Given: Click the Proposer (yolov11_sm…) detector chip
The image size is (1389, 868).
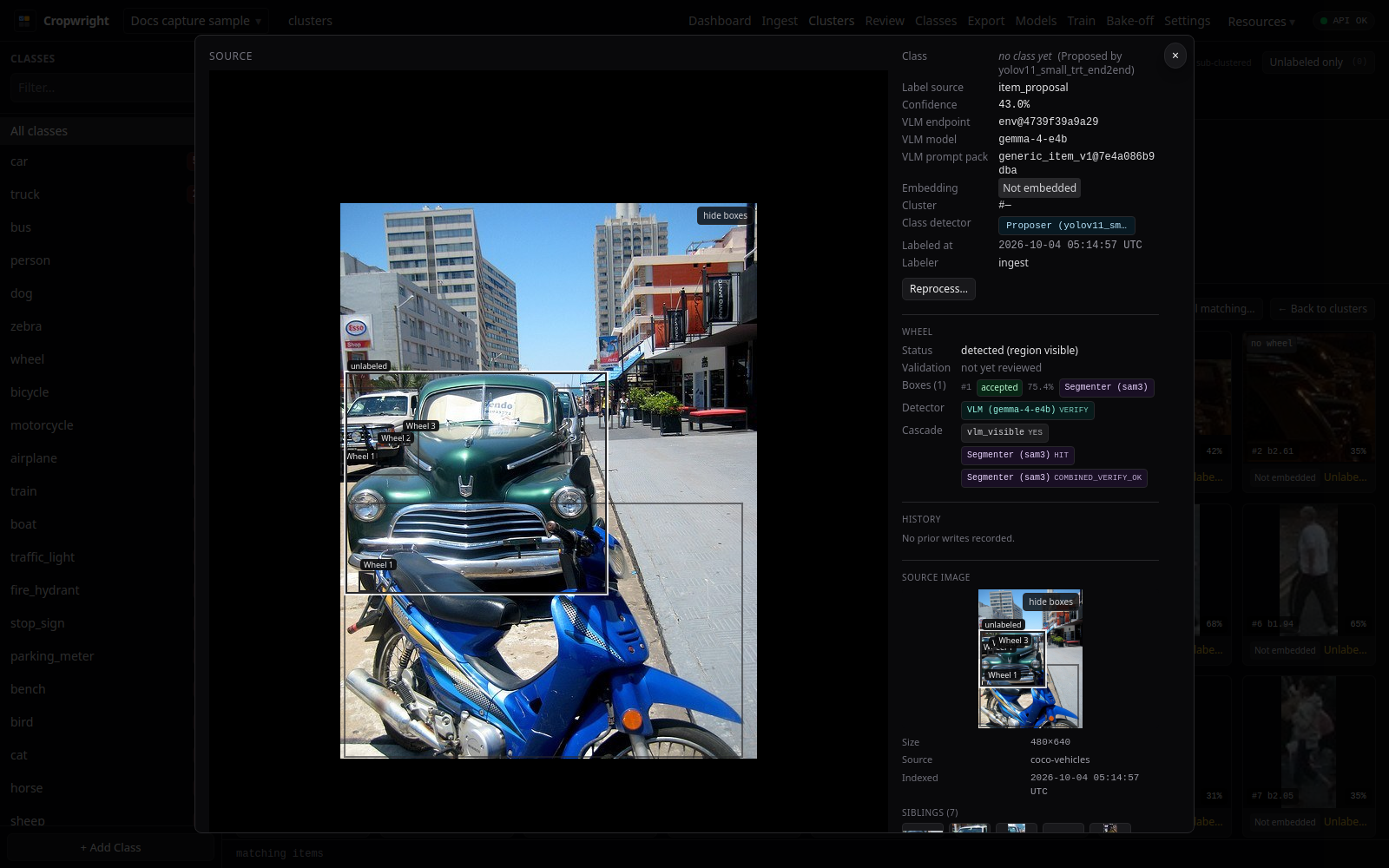Looking at the screenshot, I should [x=1066, y=226].
